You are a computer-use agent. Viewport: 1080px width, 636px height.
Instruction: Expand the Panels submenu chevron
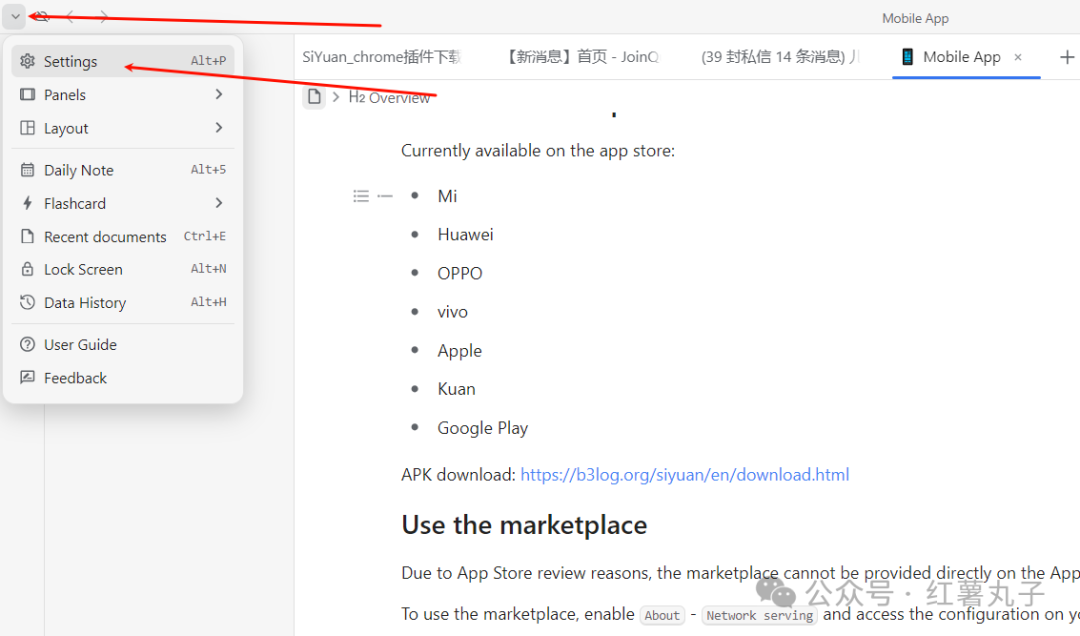coord(219,94)
